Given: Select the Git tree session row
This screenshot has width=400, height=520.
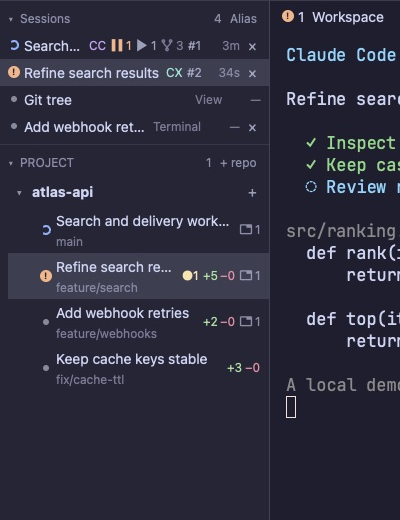Looking at the screenshot, I should click(135, 100).
